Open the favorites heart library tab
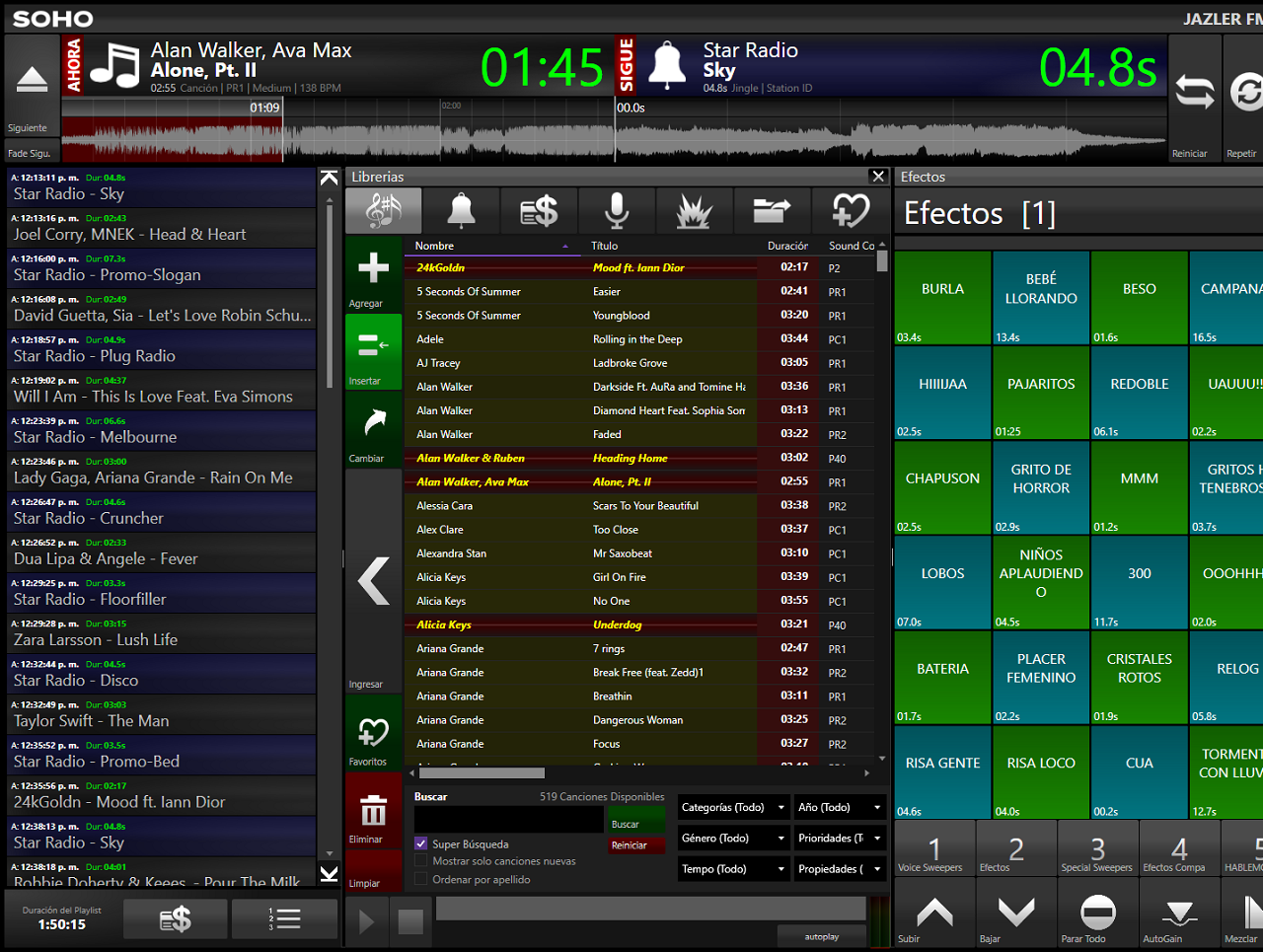Screen dimensions: 1263x952 pos(851,211)
